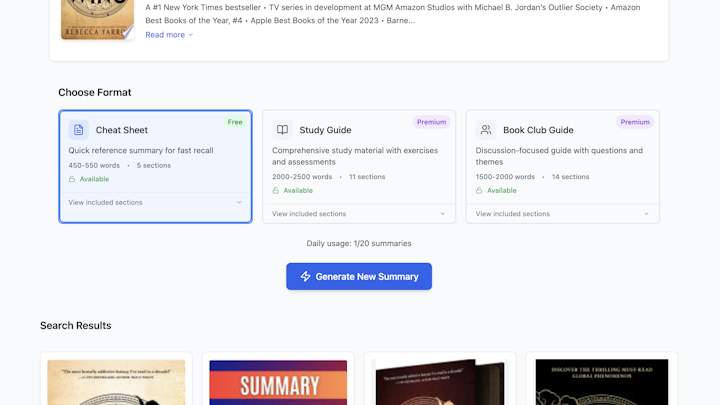Image resolution: width=720 pixels, height=405 pixels.
Task: Select the Book Club Guide format card
Action: pos(562,166)
